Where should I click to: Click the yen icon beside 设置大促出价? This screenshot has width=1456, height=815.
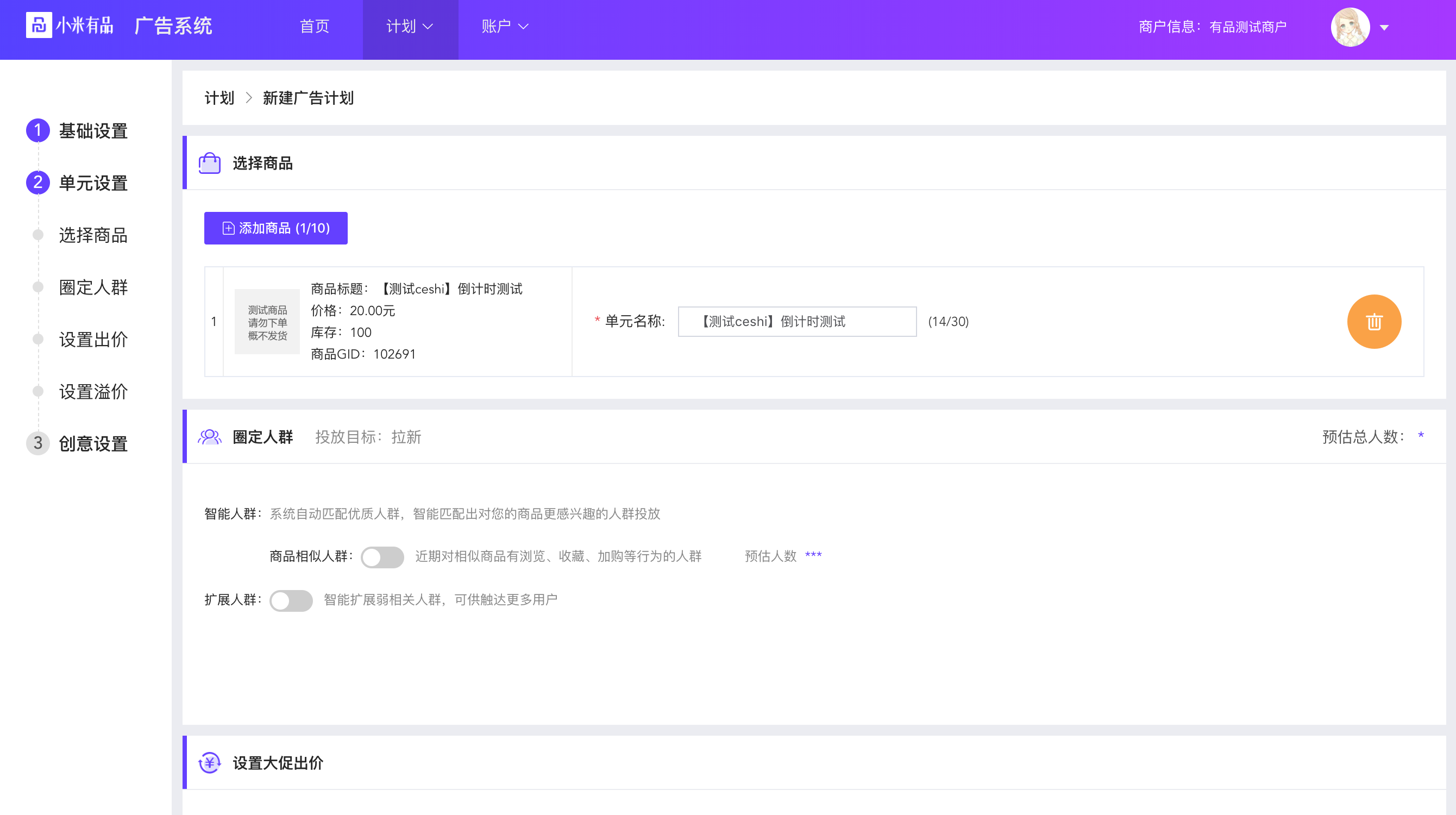click(210, 763)
